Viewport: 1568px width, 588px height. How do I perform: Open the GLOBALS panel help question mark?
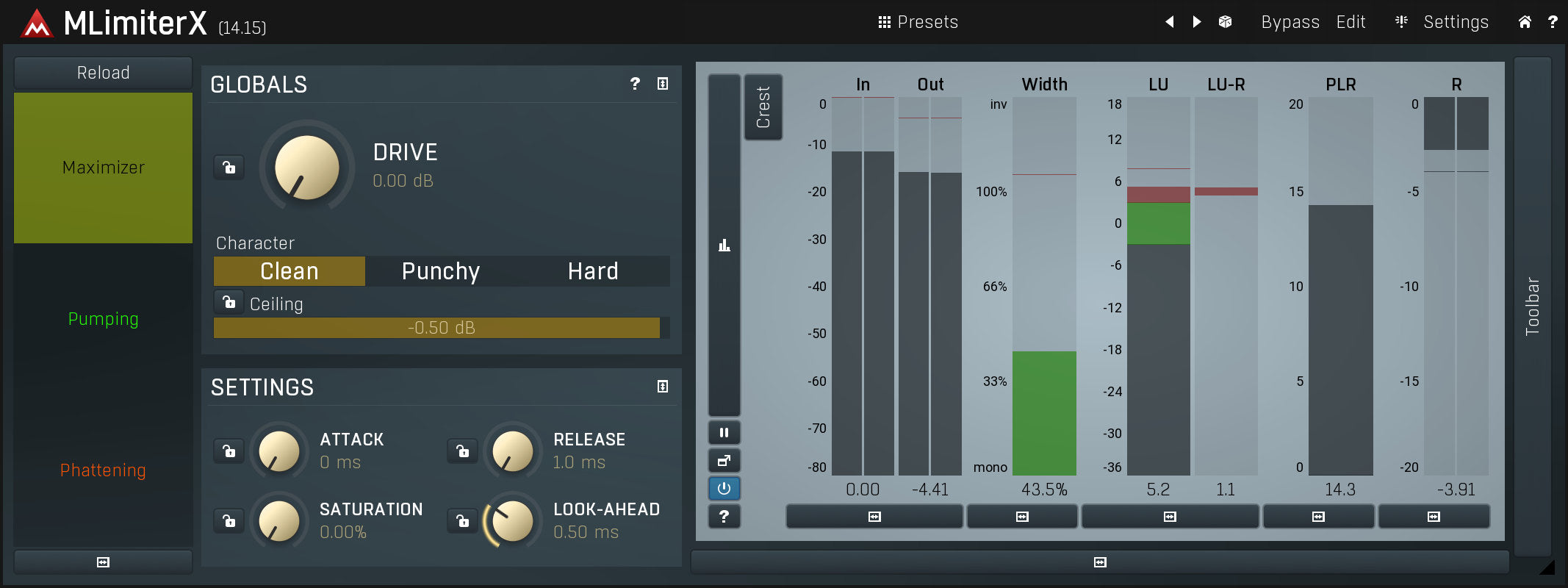click(635, 84)
